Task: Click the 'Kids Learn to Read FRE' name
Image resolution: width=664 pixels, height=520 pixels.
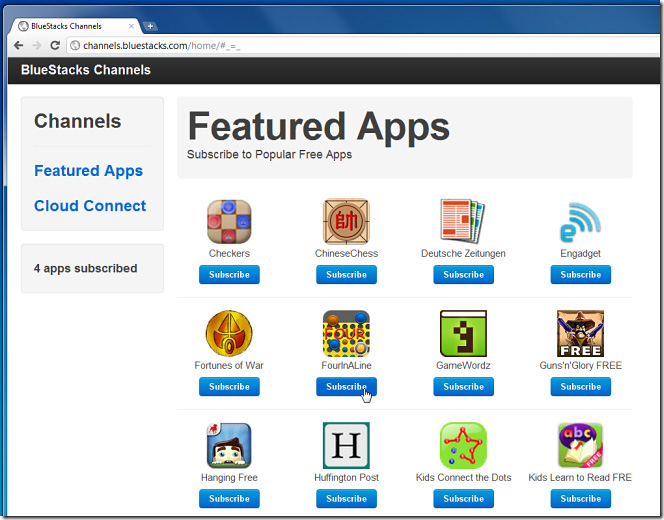Action: (580, 477)
